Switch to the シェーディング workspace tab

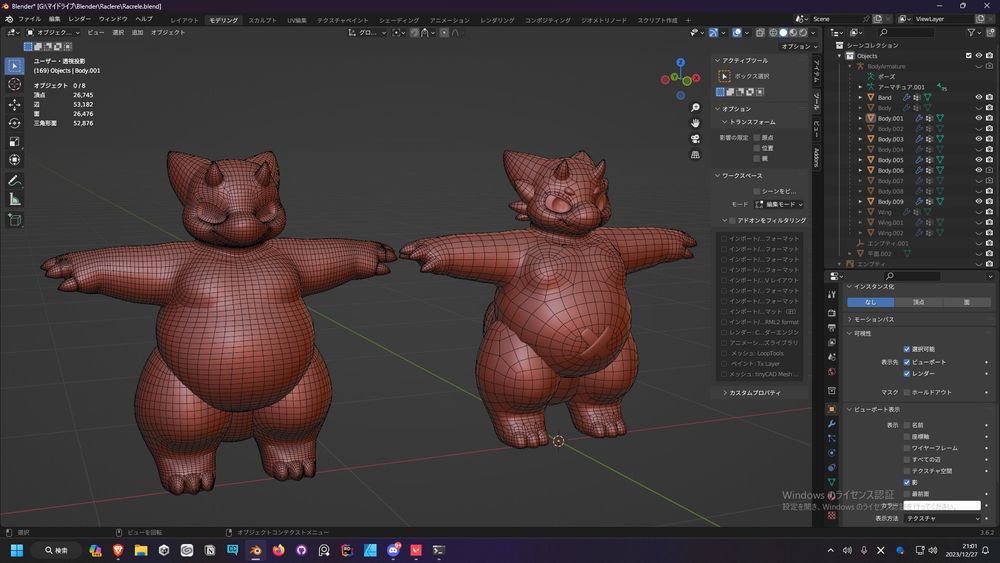(x=399, y=20)
